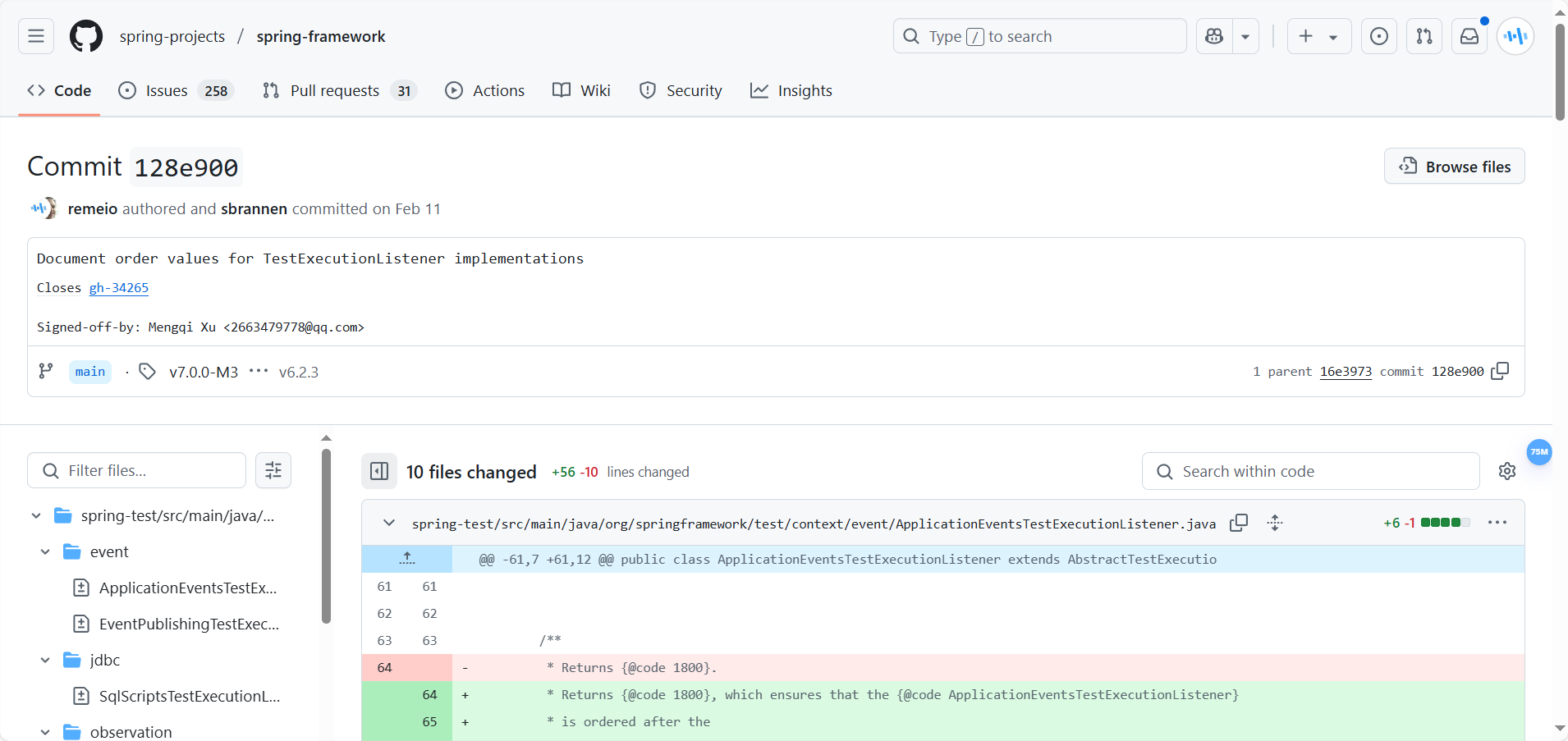Image resolution: width=1568 pixels, height=741 pixels.
Task: Click the Browse files button
Action: tap(1454, 167)
